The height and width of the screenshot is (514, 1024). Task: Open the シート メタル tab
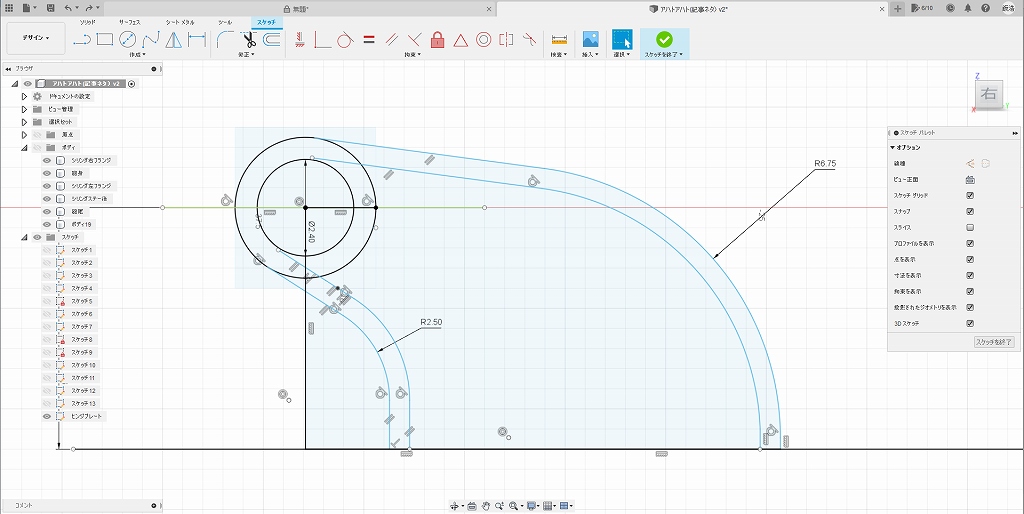click(x=180, y=21)
